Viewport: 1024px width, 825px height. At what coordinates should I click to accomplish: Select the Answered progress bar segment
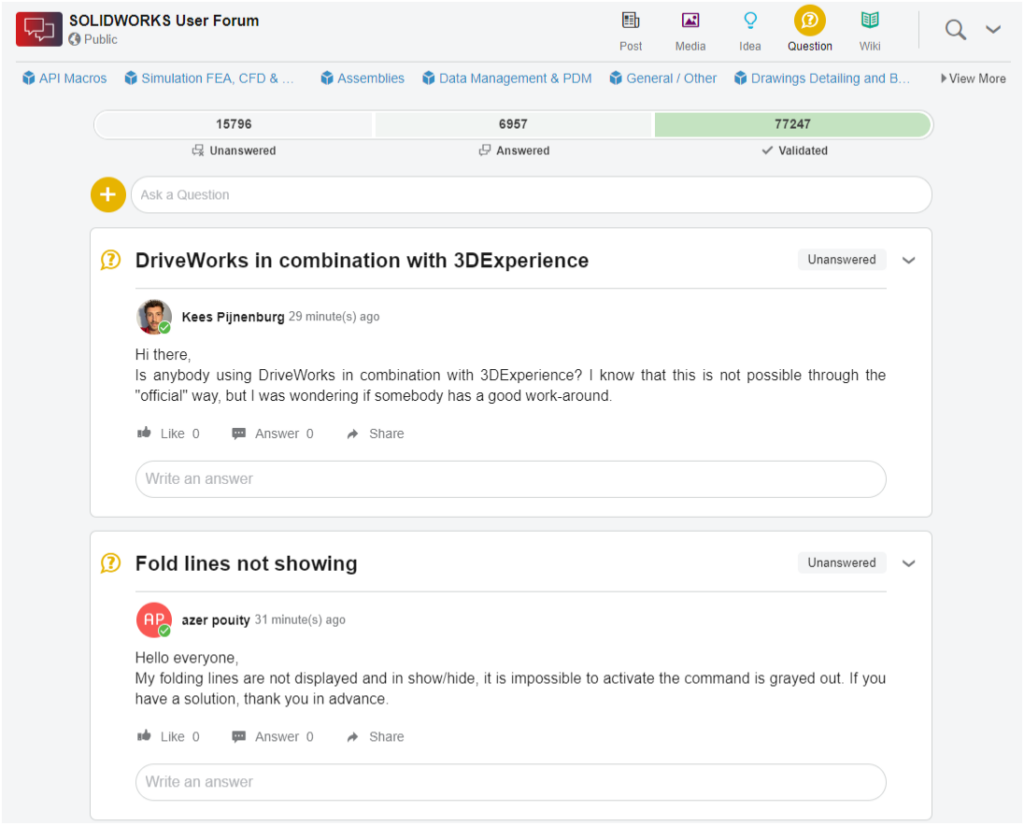coord(513,124)
